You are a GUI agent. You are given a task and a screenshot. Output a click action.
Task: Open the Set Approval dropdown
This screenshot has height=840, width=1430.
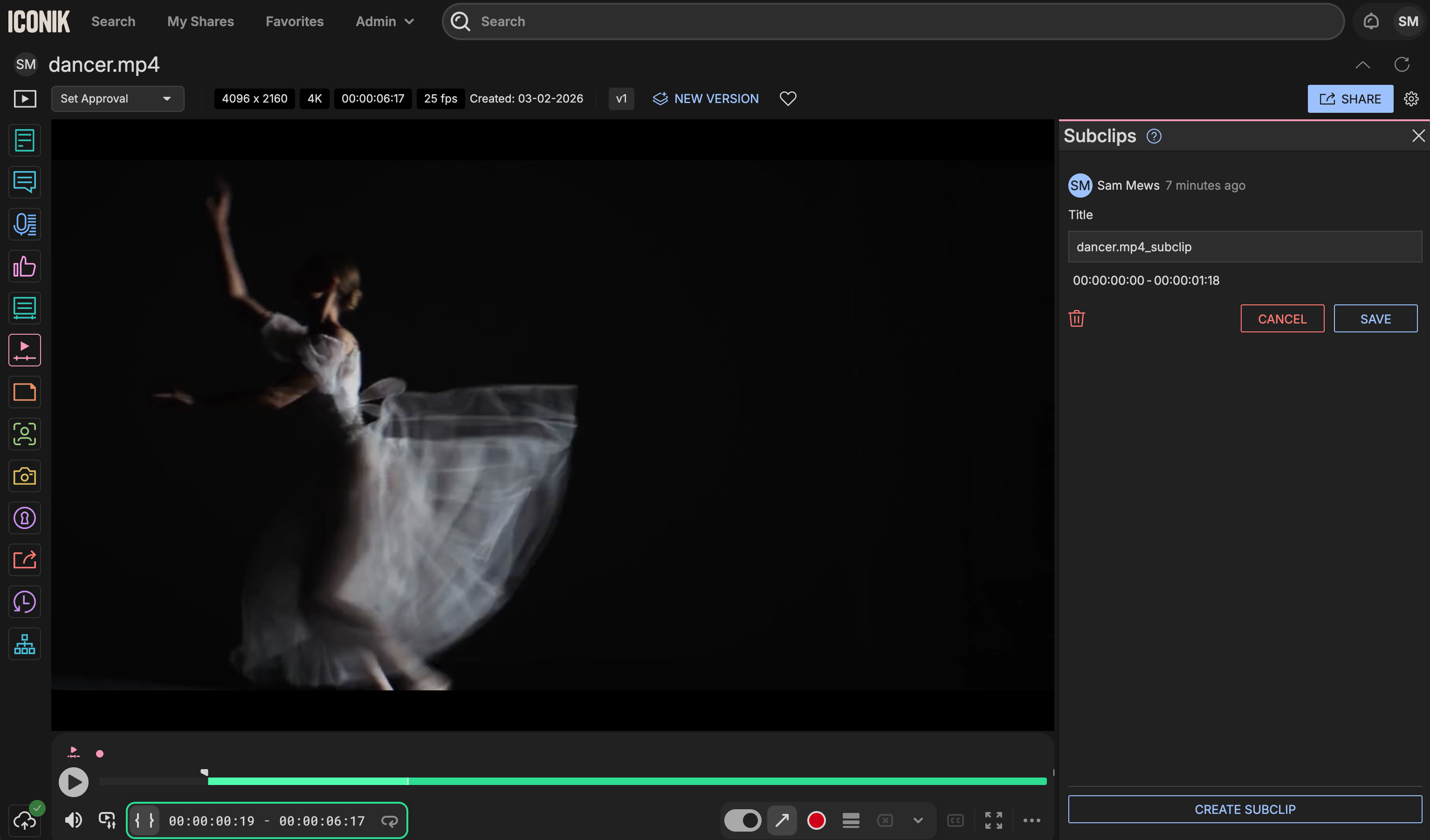pyautogui.click(x=117, y=98)
